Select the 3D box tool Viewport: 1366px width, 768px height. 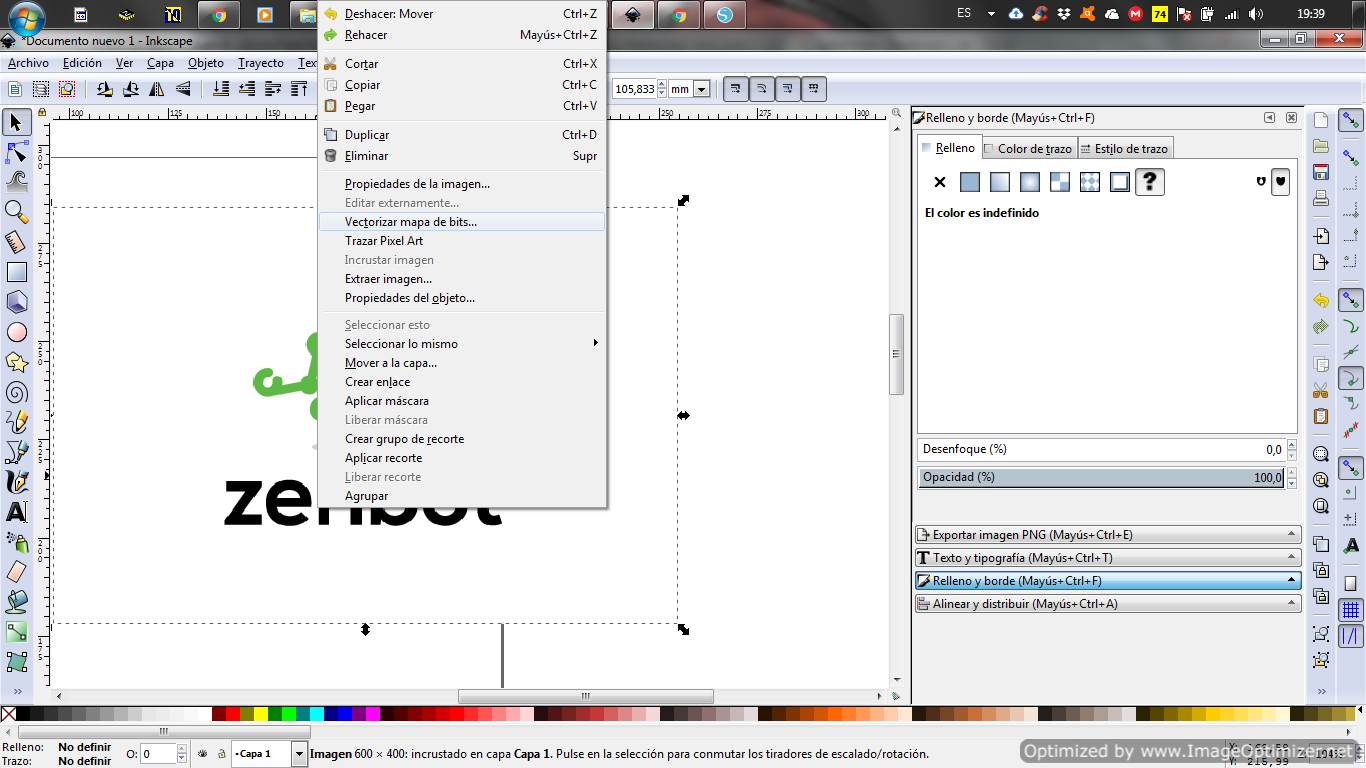16,302
